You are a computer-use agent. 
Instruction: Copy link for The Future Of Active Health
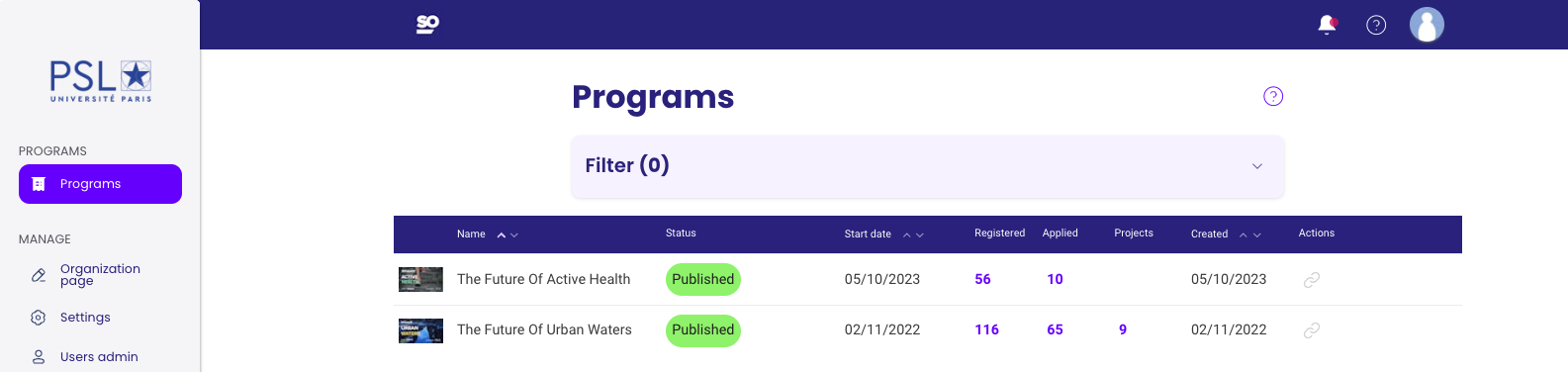pos(1312,280)
